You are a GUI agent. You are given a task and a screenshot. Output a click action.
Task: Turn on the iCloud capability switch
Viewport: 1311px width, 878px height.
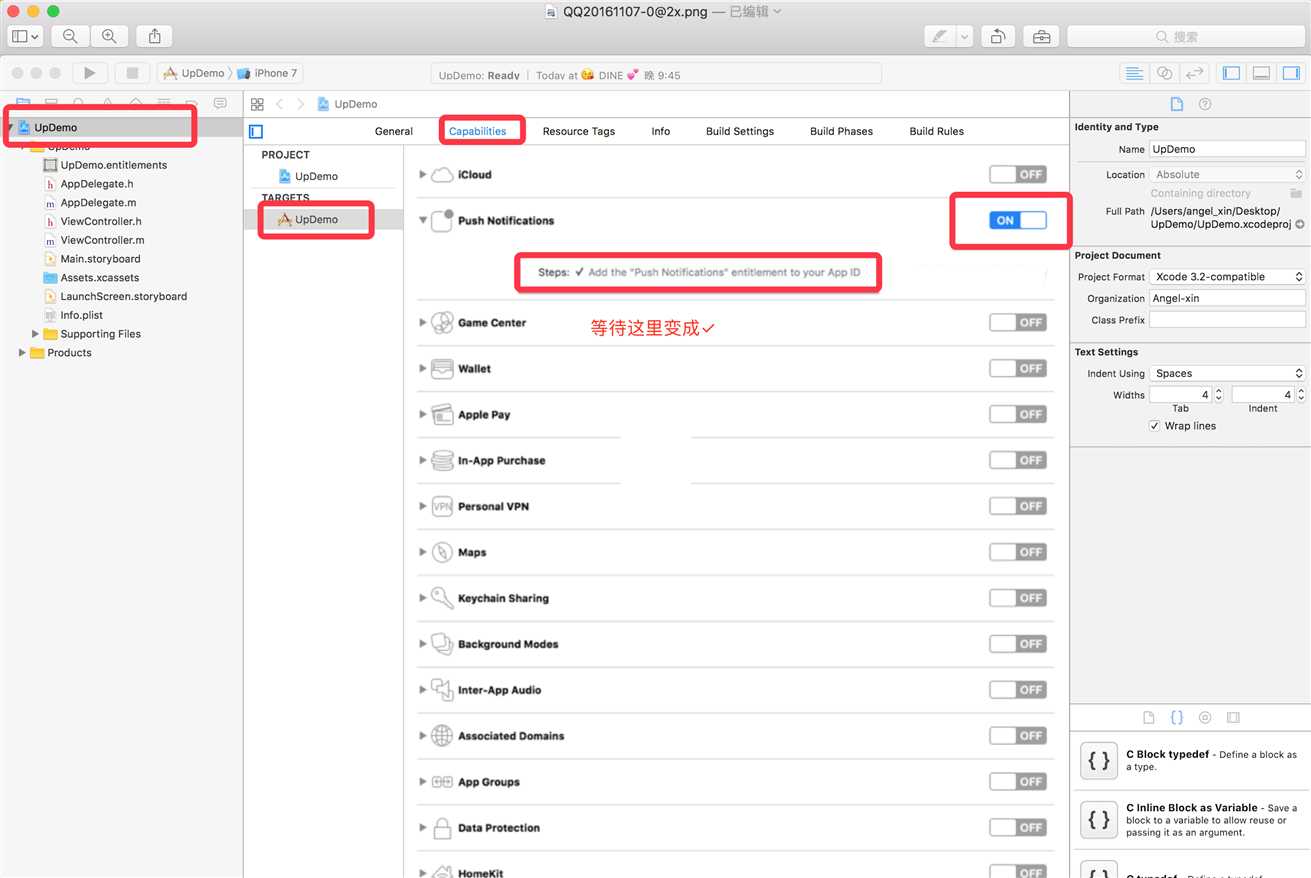point(1018,174)
